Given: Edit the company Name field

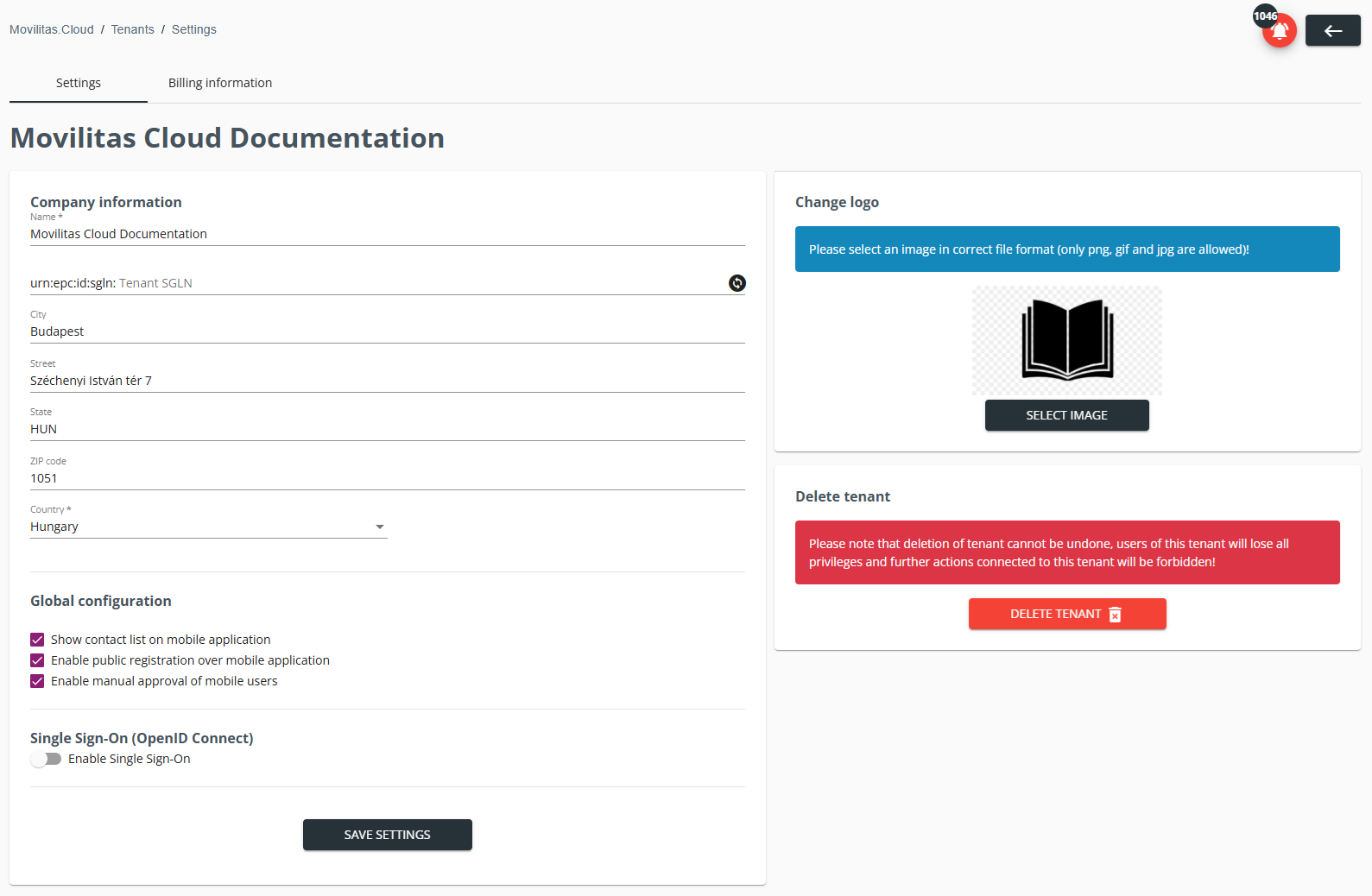Looking at the screenshot, I should (388, 234).
